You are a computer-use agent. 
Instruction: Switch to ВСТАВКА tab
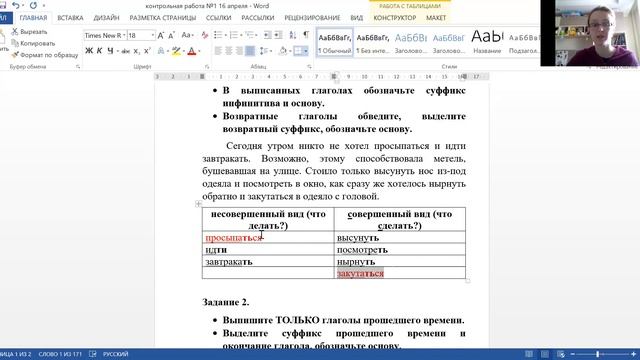[70, 18]
